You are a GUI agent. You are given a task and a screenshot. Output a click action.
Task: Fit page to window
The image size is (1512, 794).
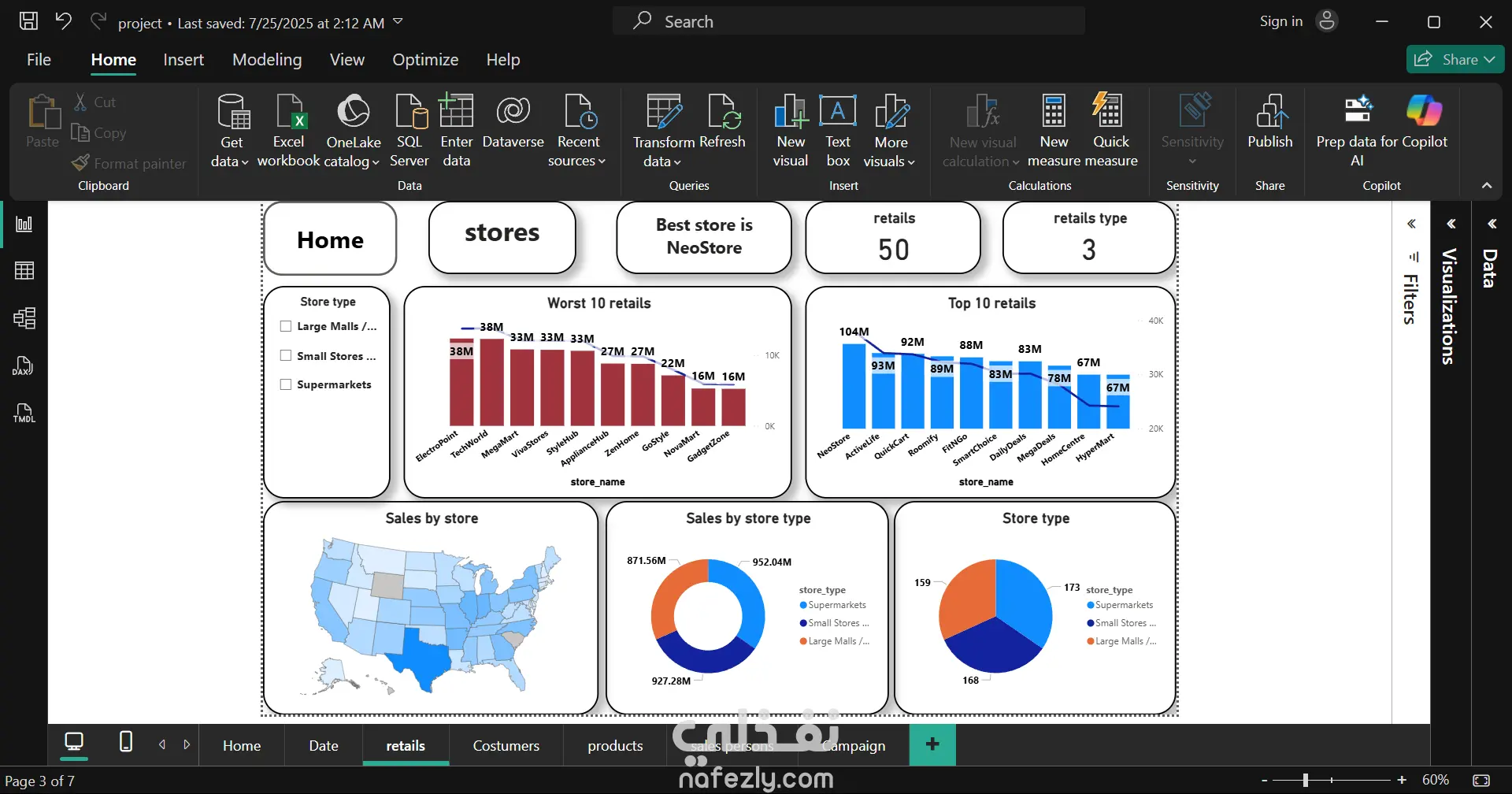(x=1481, y=780)
